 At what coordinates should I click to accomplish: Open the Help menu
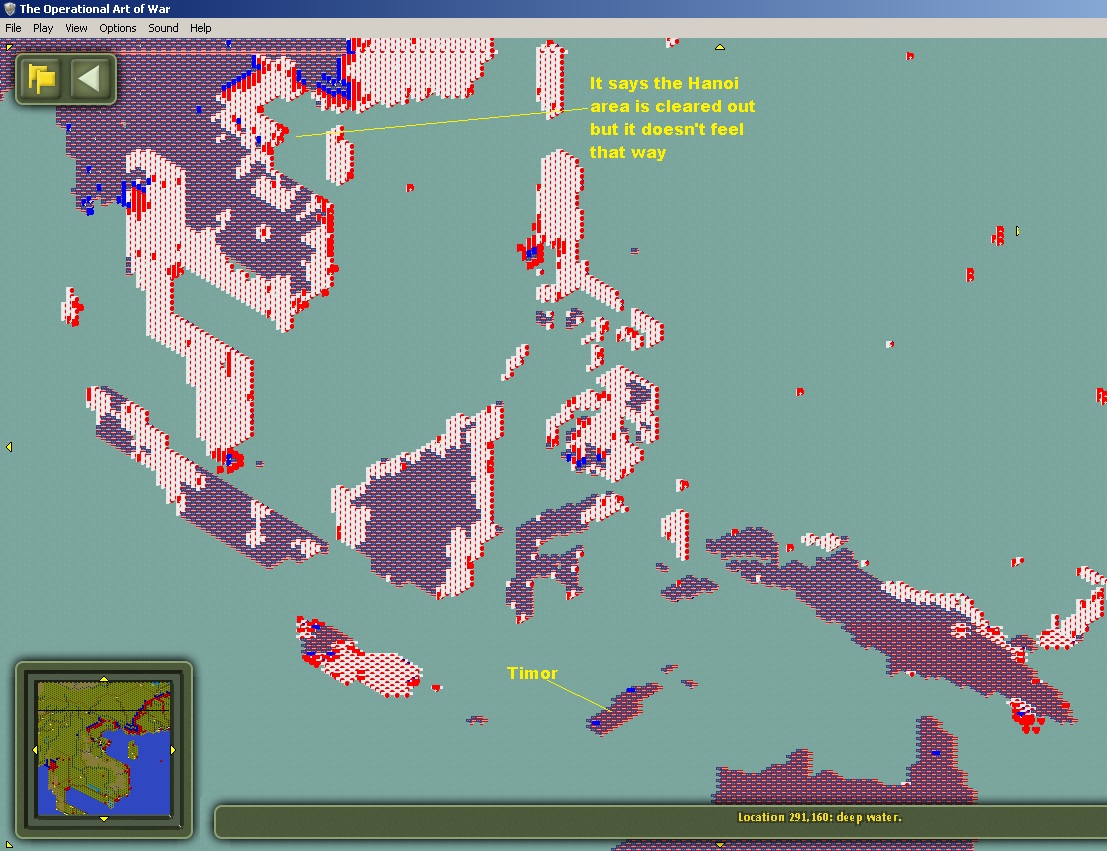[201, 28]
